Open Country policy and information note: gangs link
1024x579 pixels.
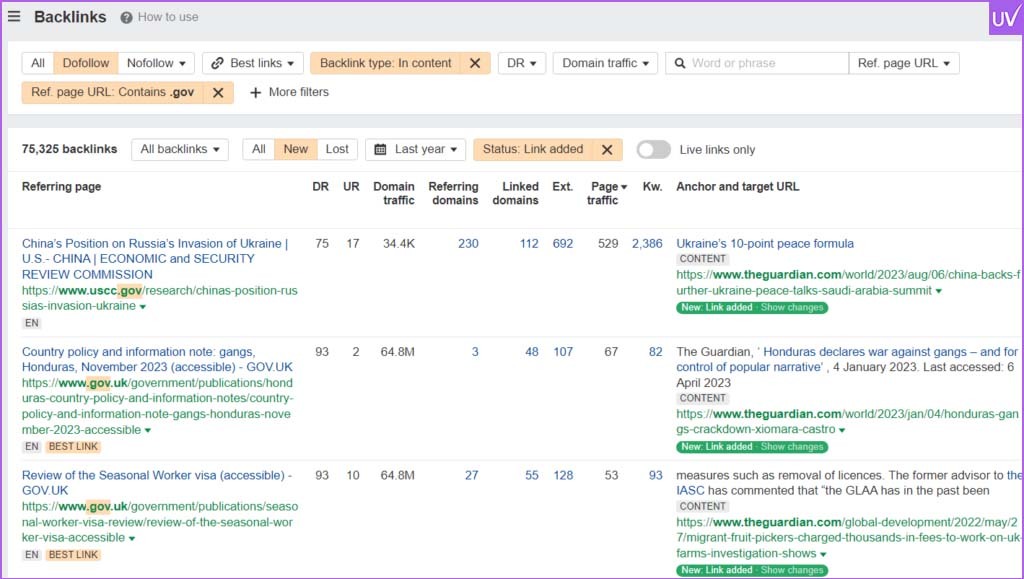click(x=157, y=360)
